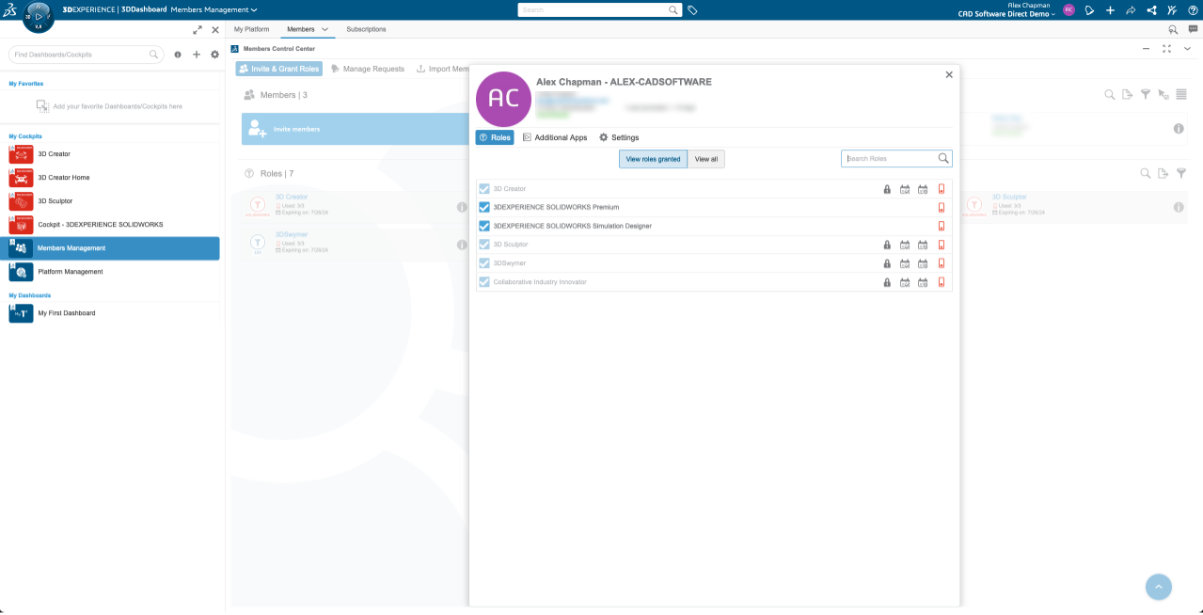The height and width of the screenshot is (615, 1203).
Task: Click the share arrow icon in top bar
Action: click(x=1131, y=10)
